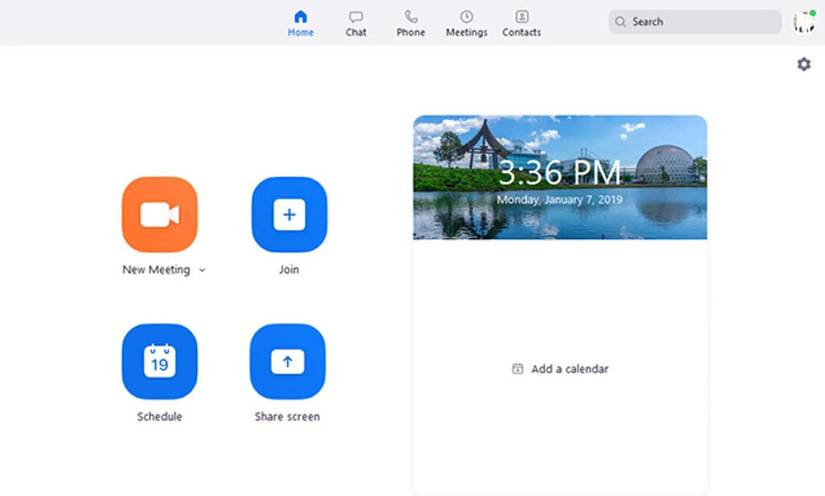The width and height of the screenshot is (825, 496).
Task: Switch to the Home tab
Action: tap(300, 23)
